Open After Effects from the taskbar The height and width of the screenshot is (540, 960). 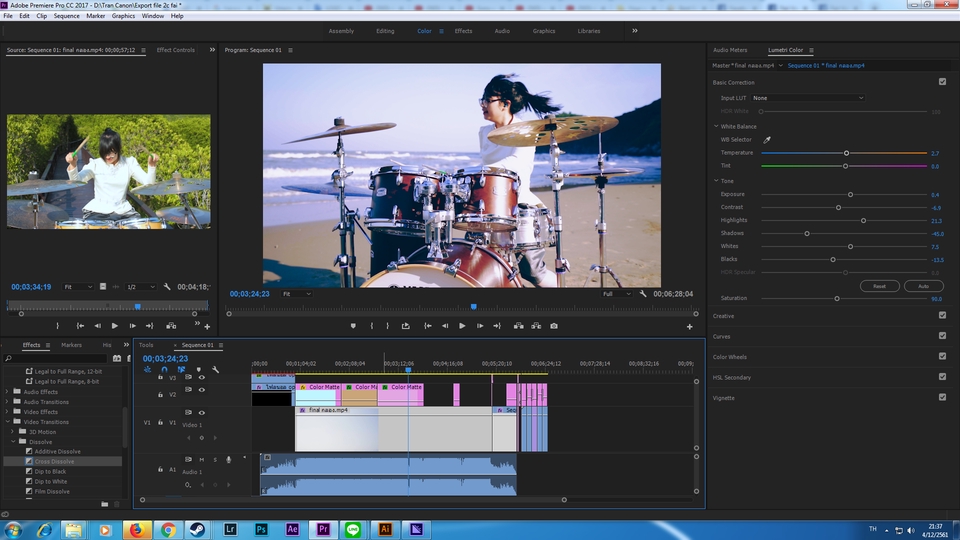pos(292,530)
